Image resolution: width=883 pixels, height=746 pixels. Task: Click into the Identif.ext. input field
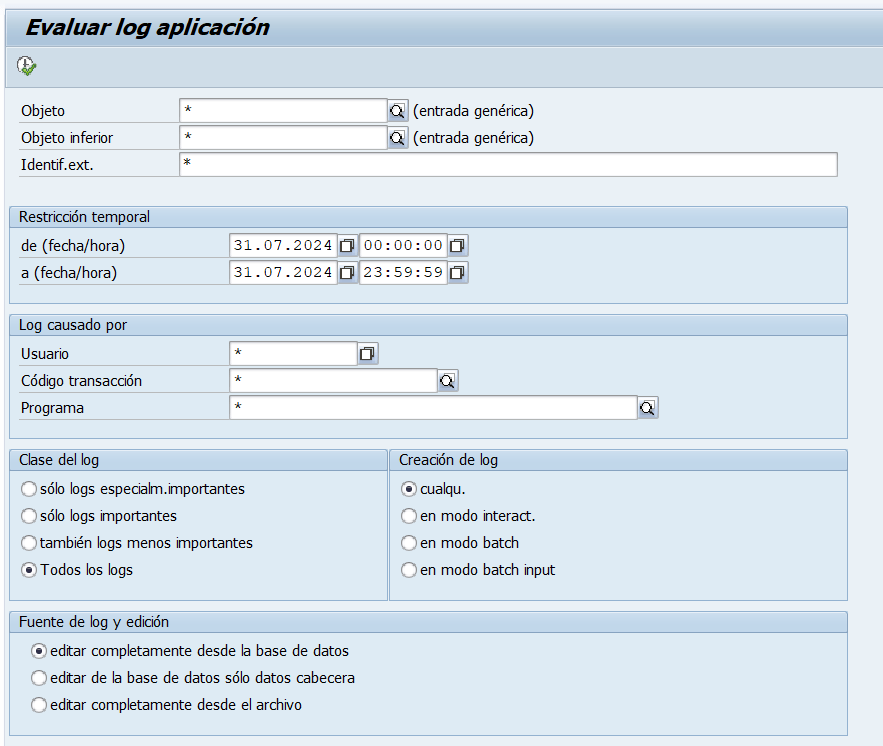pyautogui.click(x=508, y=165)
